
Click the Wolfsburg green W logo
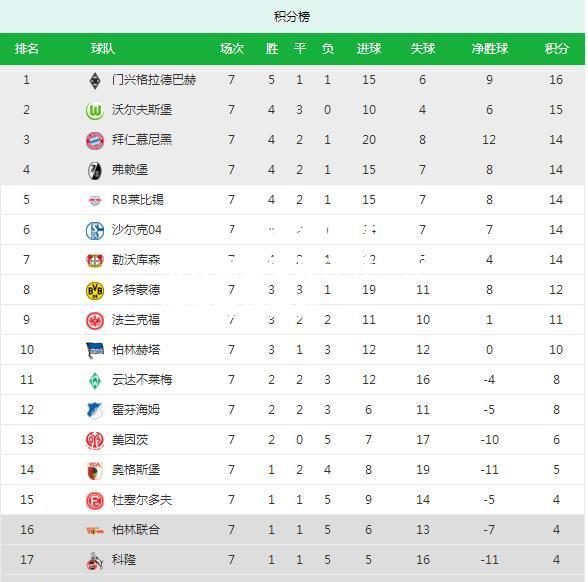click(95, 110)
